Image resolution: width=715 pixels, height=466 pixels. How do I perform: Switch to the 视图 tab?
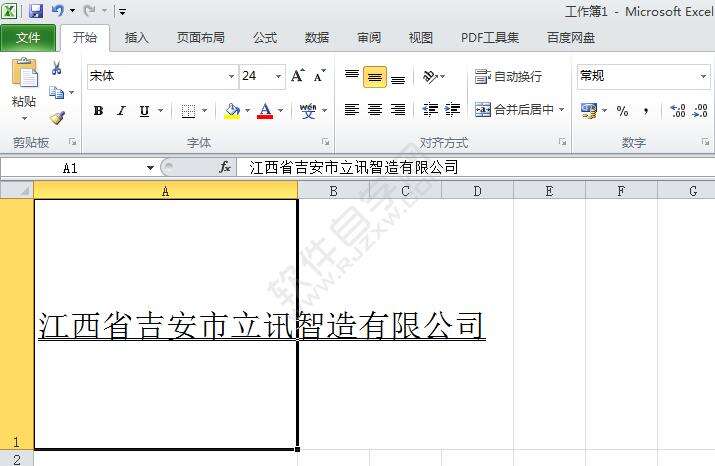click(420, 38)
